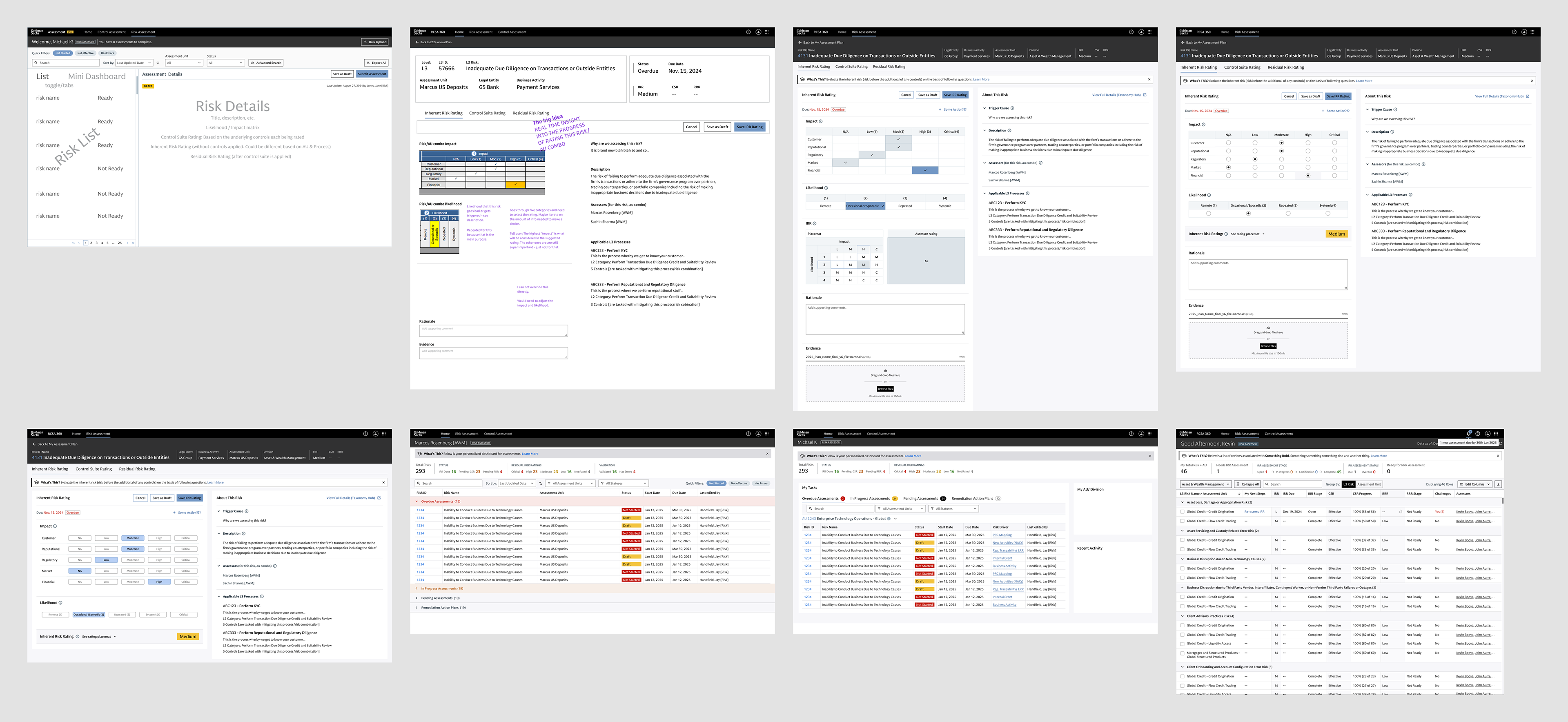Select N/A for Financial in radio-button impact grid
The image size is (1568, 722).
point(1228,175)
